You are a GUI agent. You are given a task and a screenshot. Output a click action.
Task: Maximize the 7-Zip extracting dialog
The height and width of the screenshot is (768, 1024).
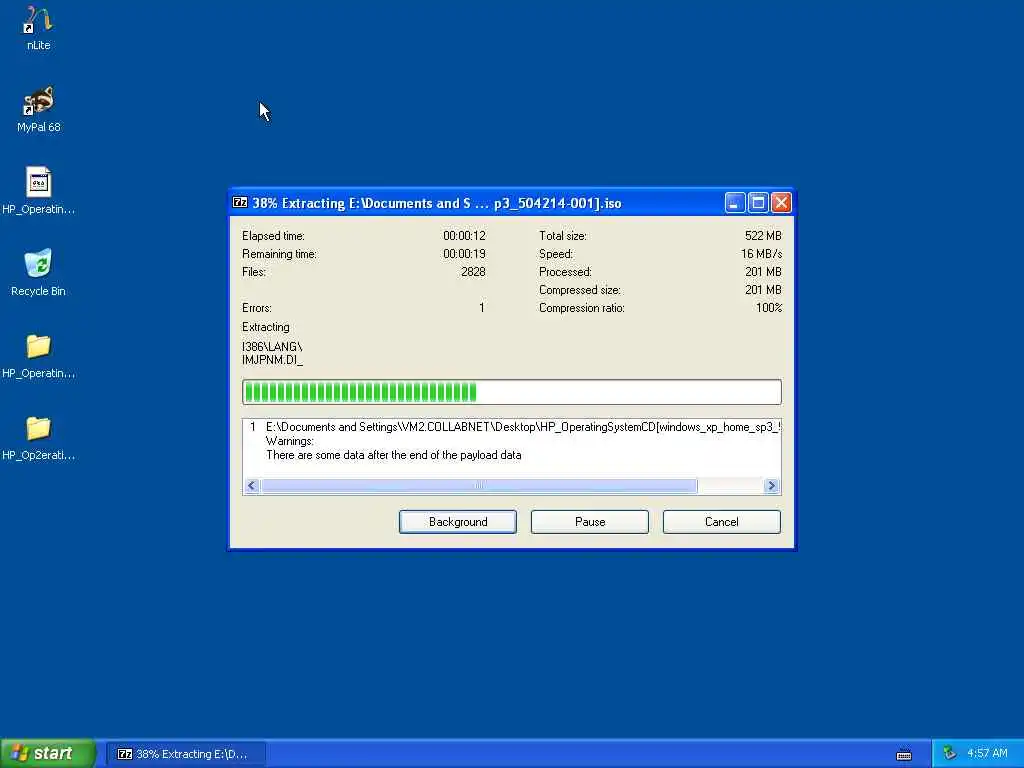758,202
